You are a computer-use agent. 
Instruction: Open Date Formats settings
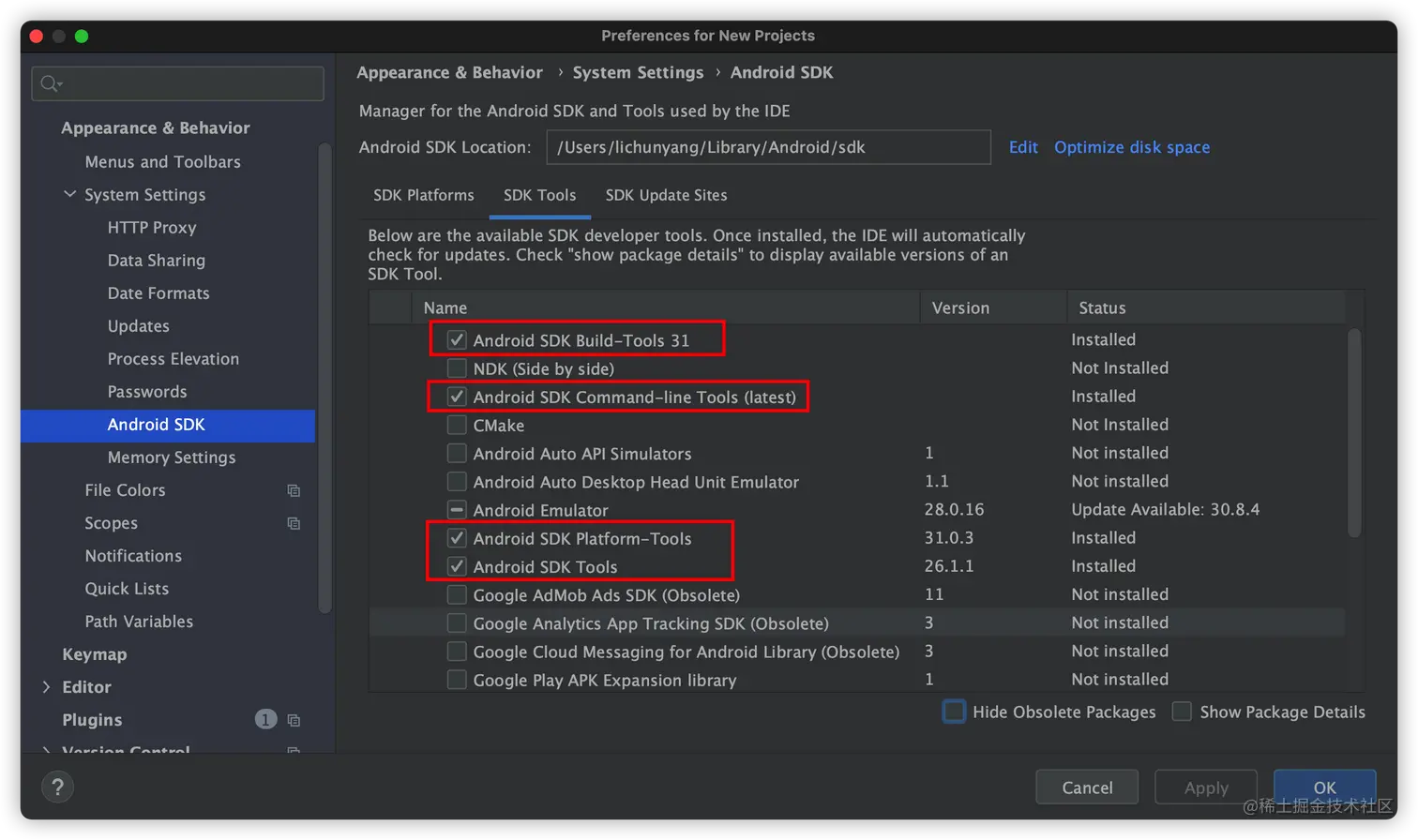[x=158, y=292]
